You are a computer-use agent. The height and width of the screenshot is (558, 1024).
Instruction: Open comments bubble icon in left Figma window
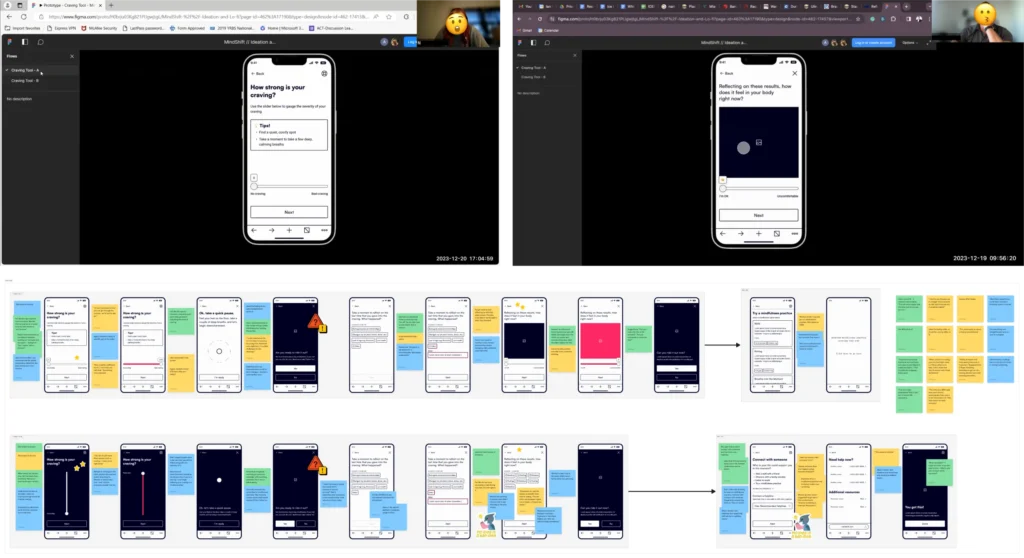point(40,43)
